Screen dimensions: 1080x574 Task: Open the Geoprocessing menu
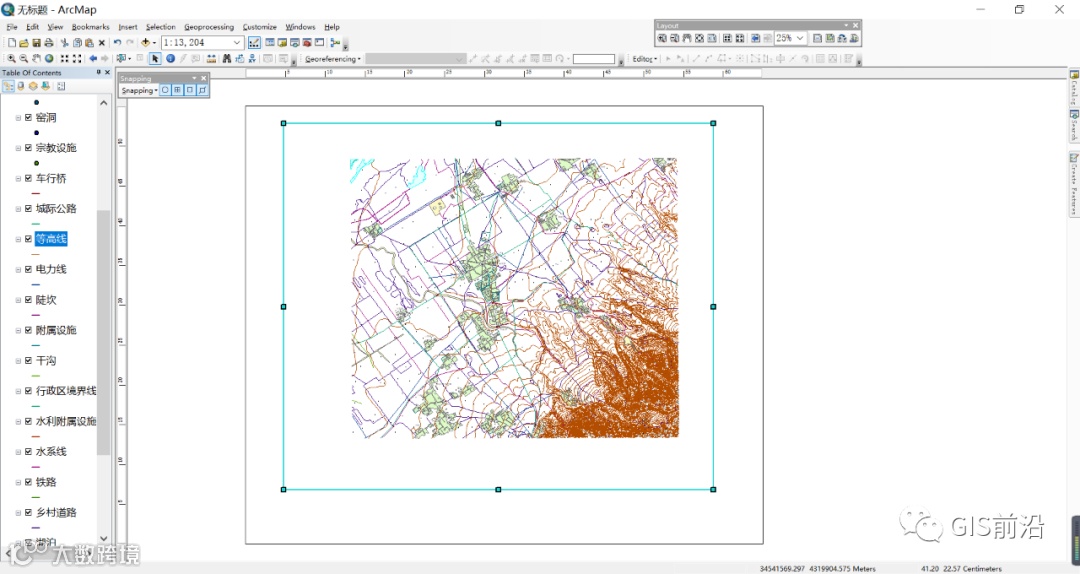pos(208,27)
